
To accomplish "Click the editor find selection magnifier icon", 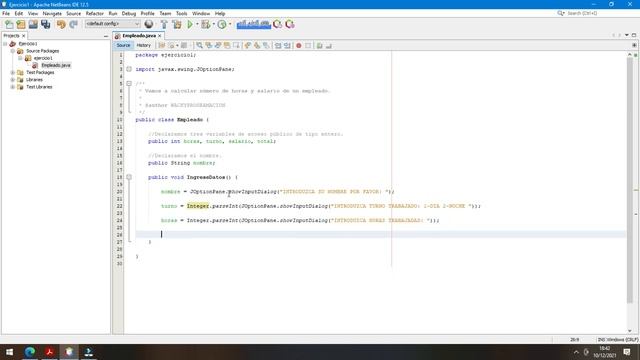I will 200,45.
